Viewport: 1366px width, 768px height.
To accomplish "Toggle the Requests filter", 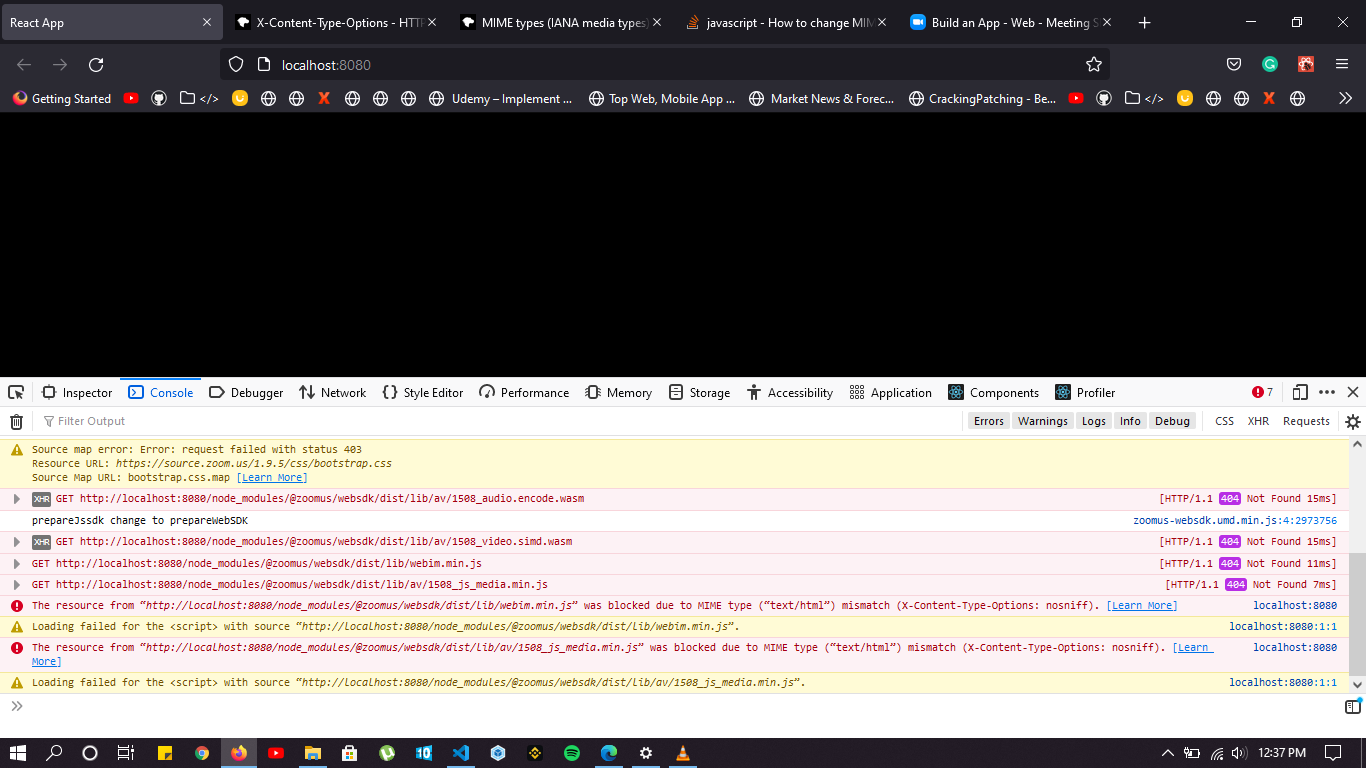I will pos(1306,421).
